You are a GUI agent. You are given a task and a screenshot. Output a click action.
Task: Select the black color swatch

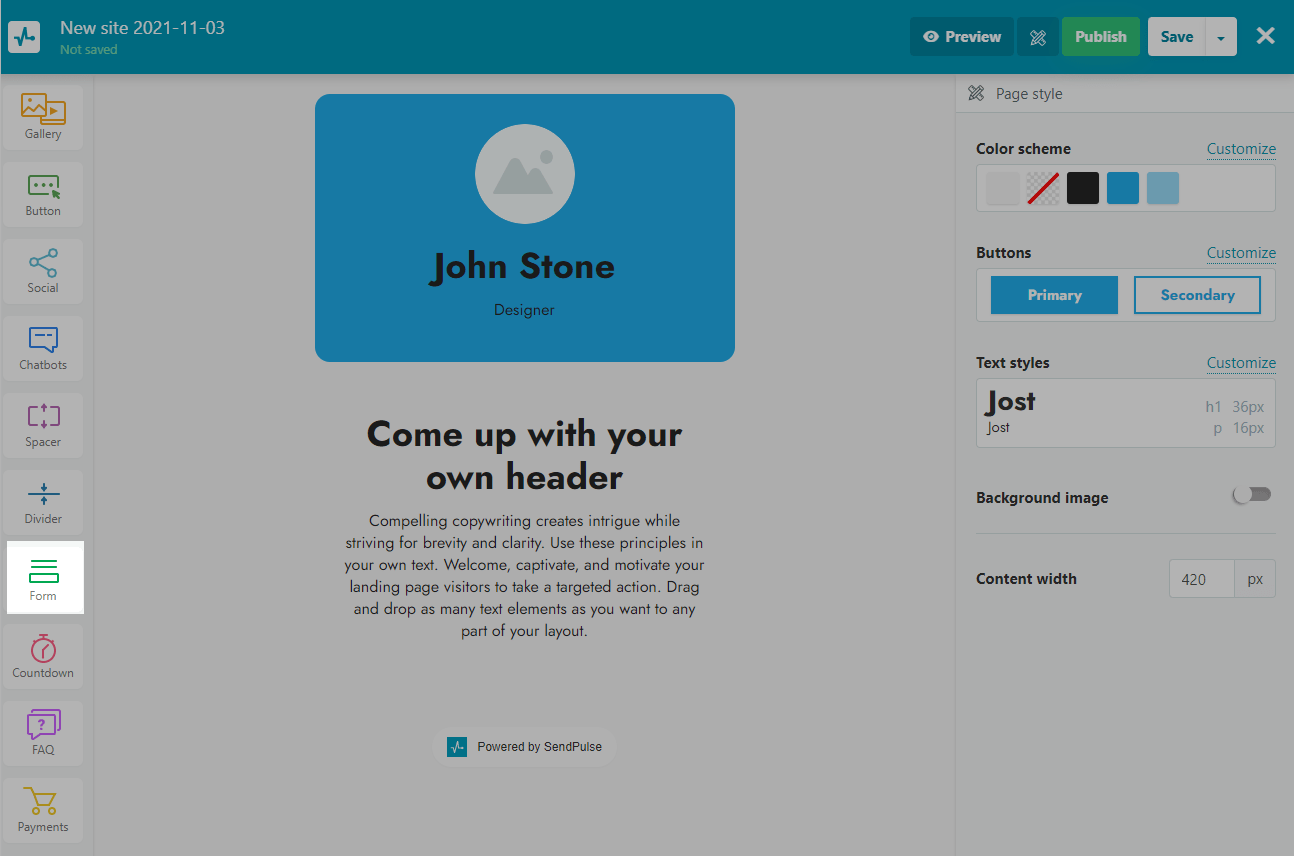(x=1082, y=188)
